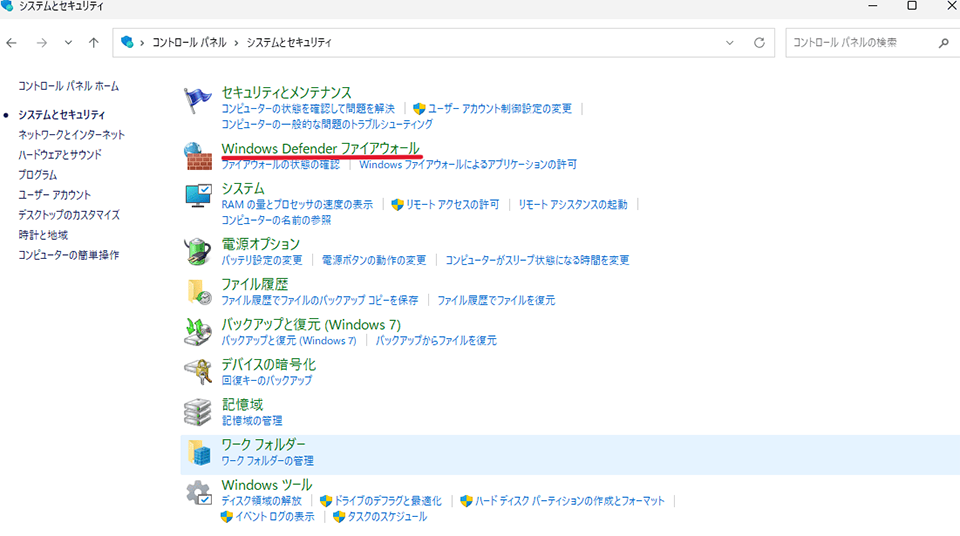Open the デバイスの暗号化 heading
The image size is (960, 536).
[x=269, y=364]
